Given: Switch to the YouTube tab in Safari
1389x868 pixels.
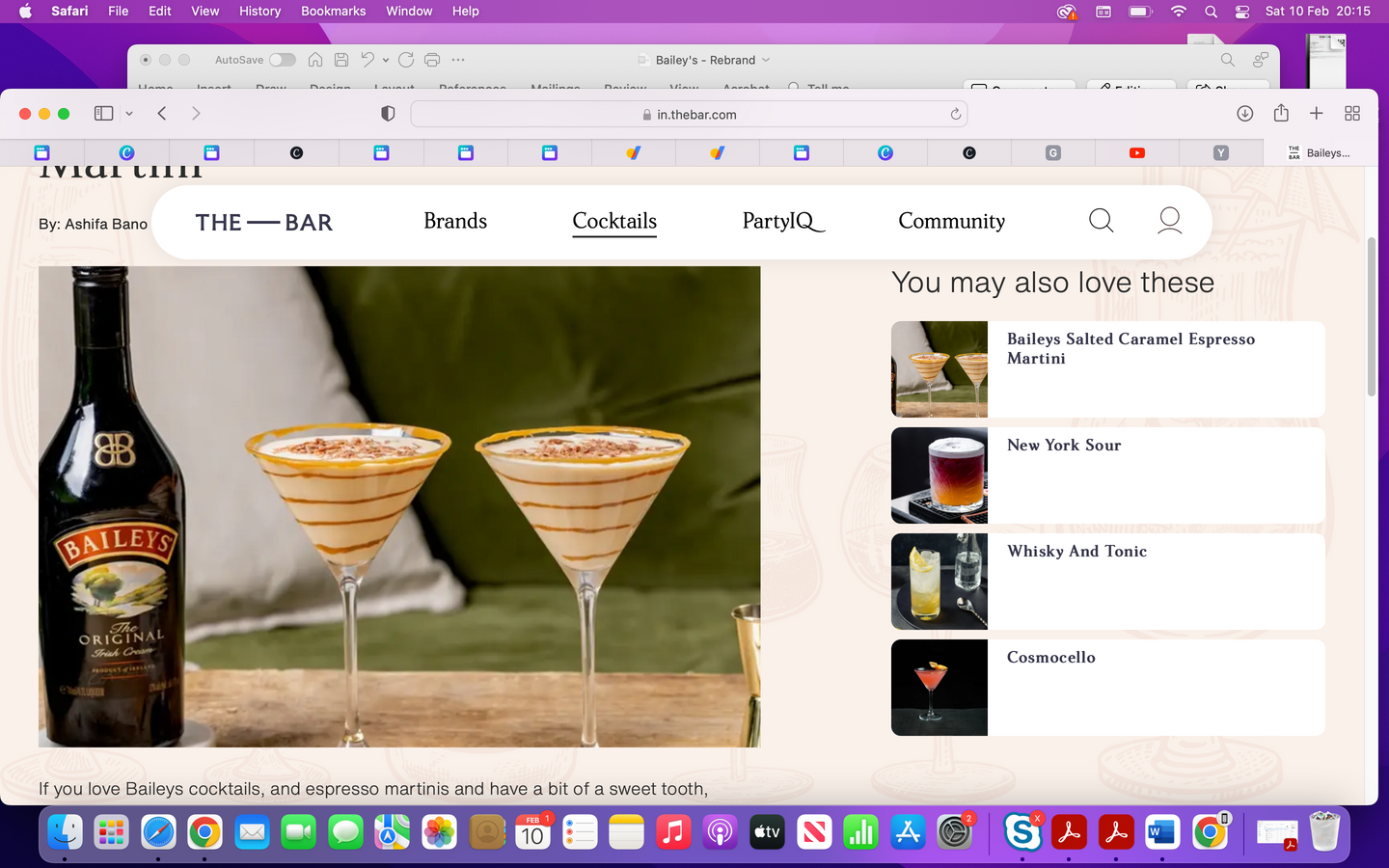Looking at the screenshot, I should (x=1137, y=152).
